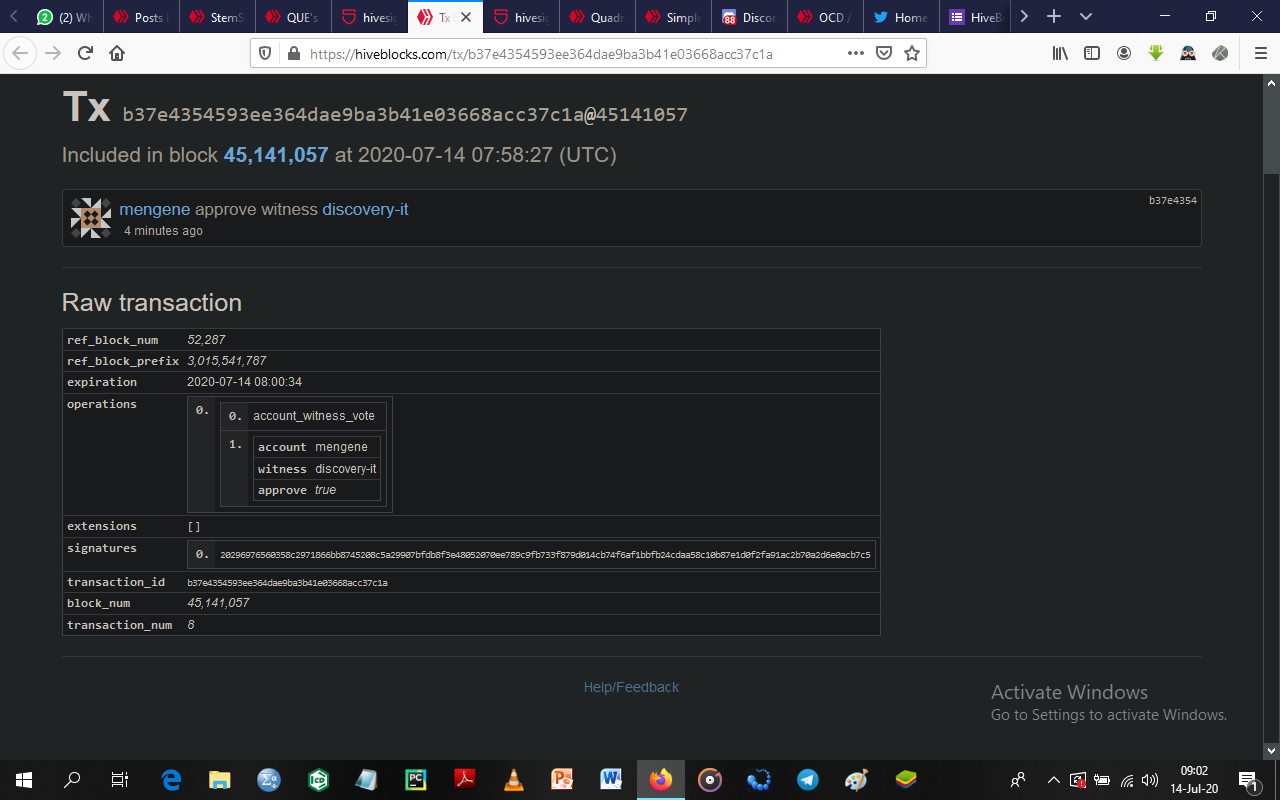List all tabs with the dropdown arrow

tap(1086, 17)
